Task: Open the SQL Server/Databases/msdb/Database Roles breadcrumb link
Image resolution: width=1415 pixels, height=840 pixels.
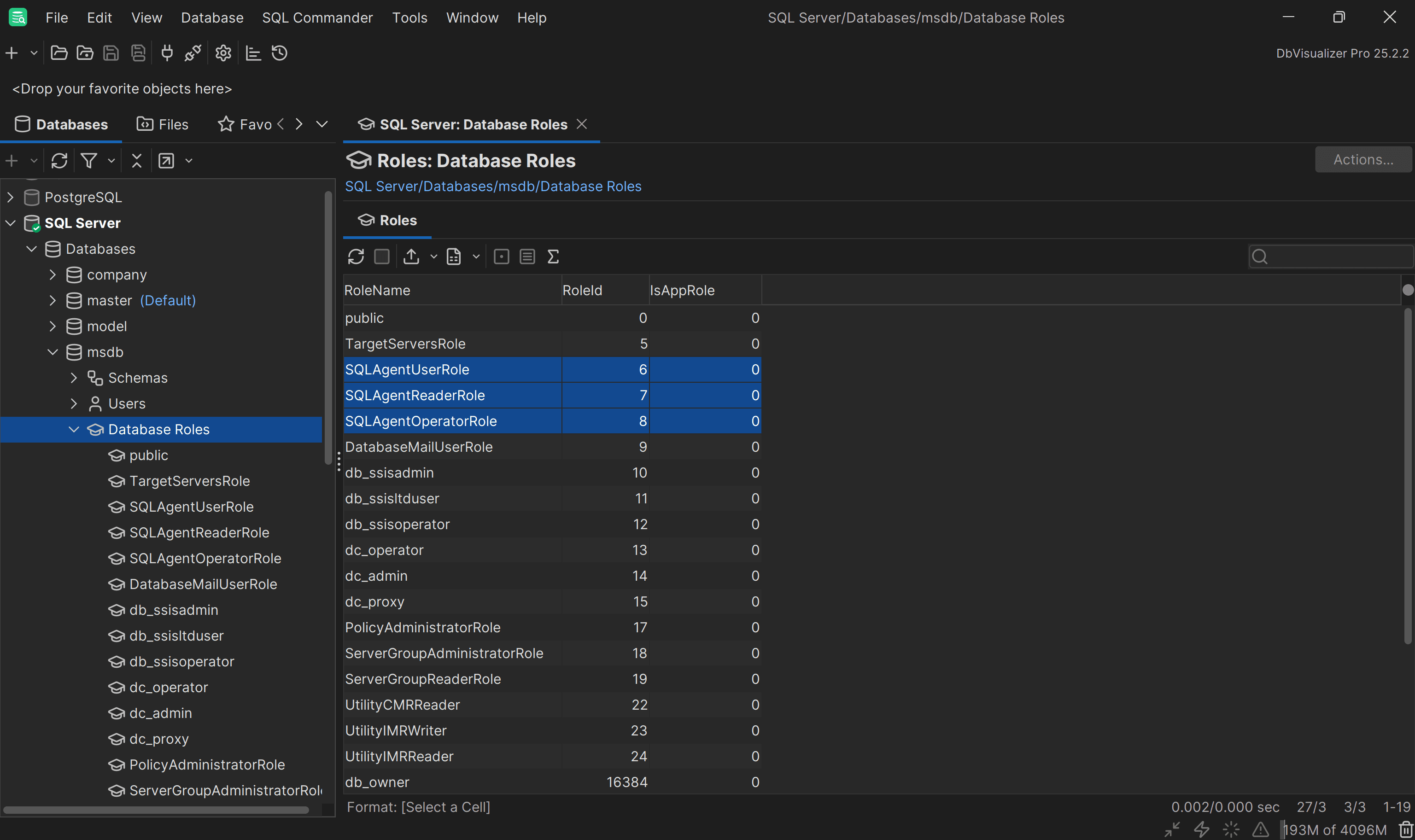Action: (493, 186)
